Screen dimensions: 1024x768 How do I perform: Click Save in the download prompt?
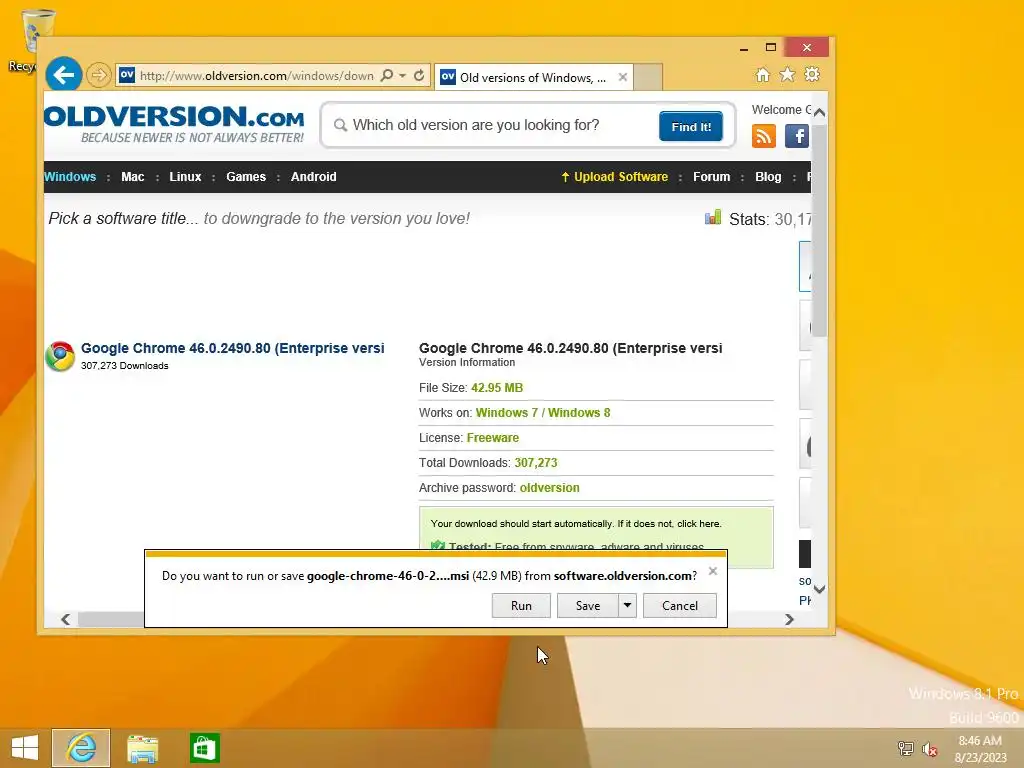[588, 605]
